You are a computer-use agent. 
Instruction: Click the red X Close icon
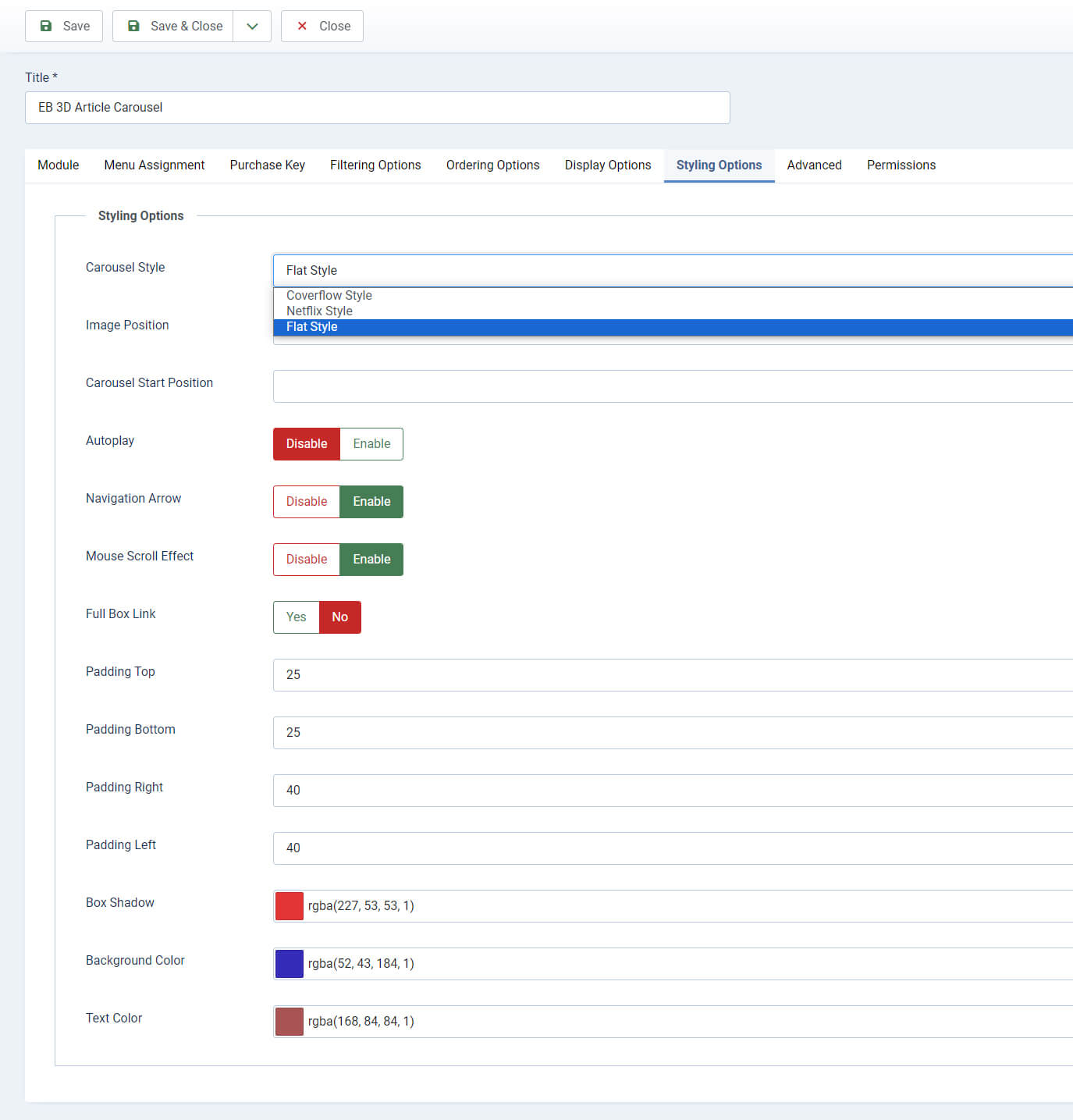click(x=302, y=26)
